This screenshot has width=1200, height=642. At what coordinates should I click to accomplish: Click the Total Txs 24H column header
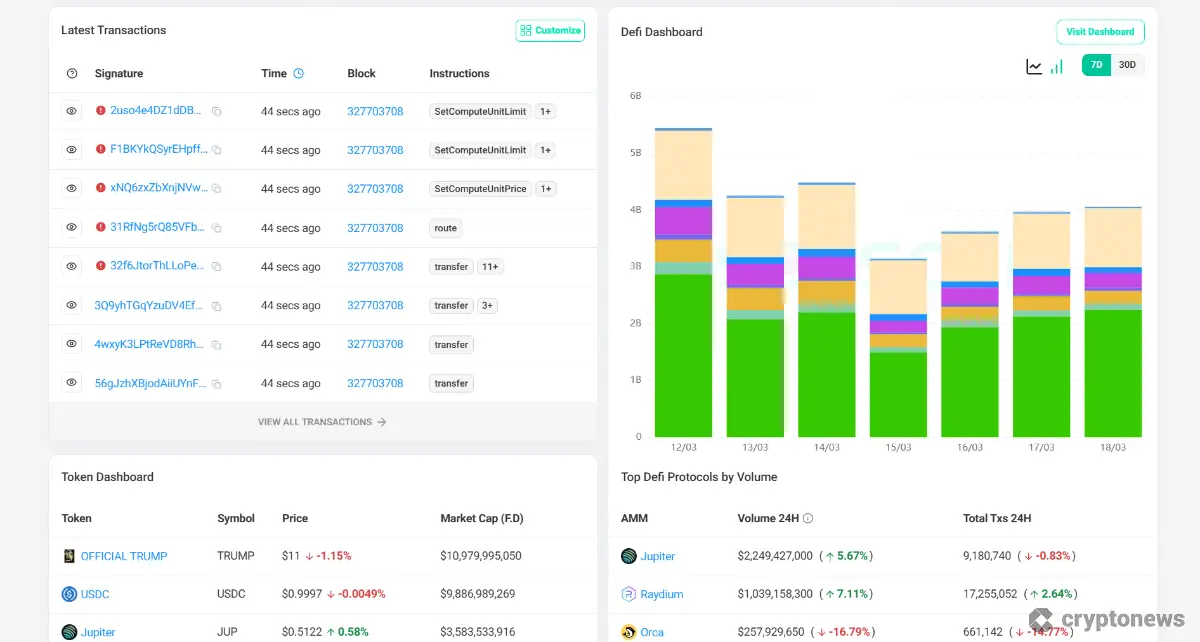tap(997, 518)
